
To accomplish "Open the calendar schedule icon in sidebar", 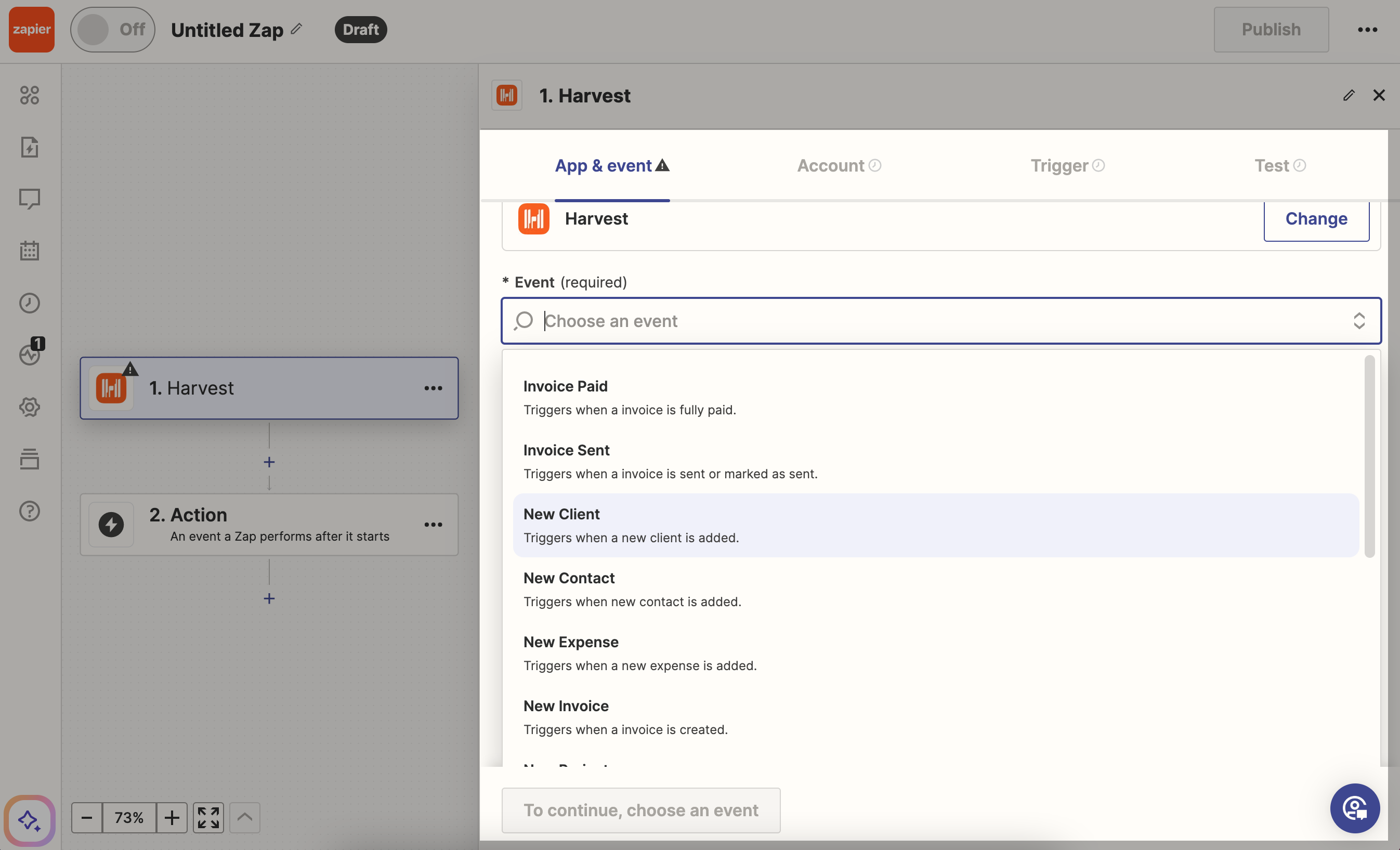I will coord(30,251).
